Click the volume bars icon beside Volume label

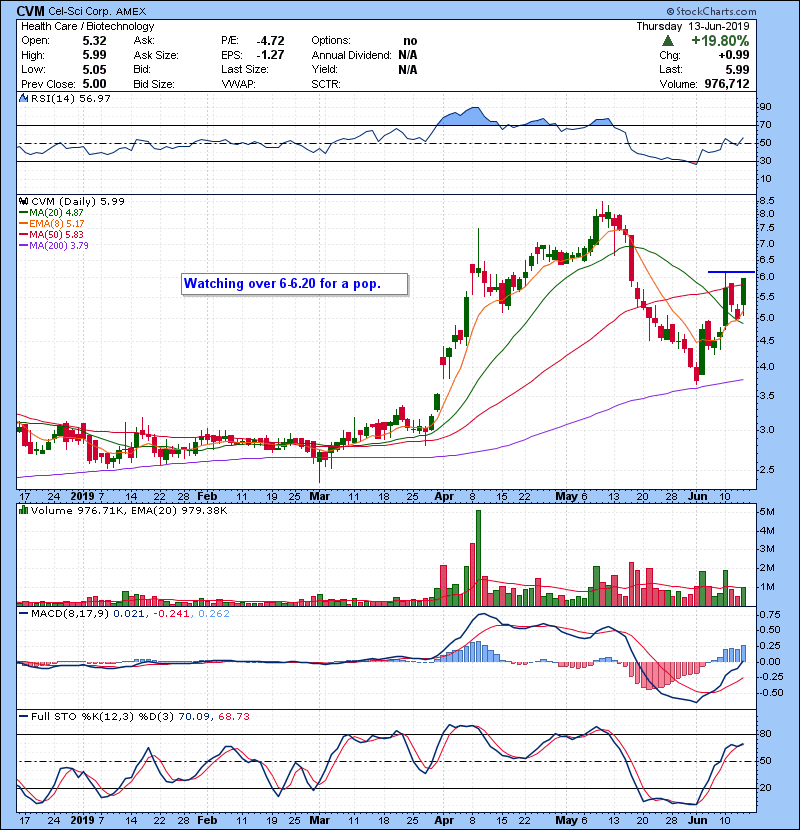23,511
